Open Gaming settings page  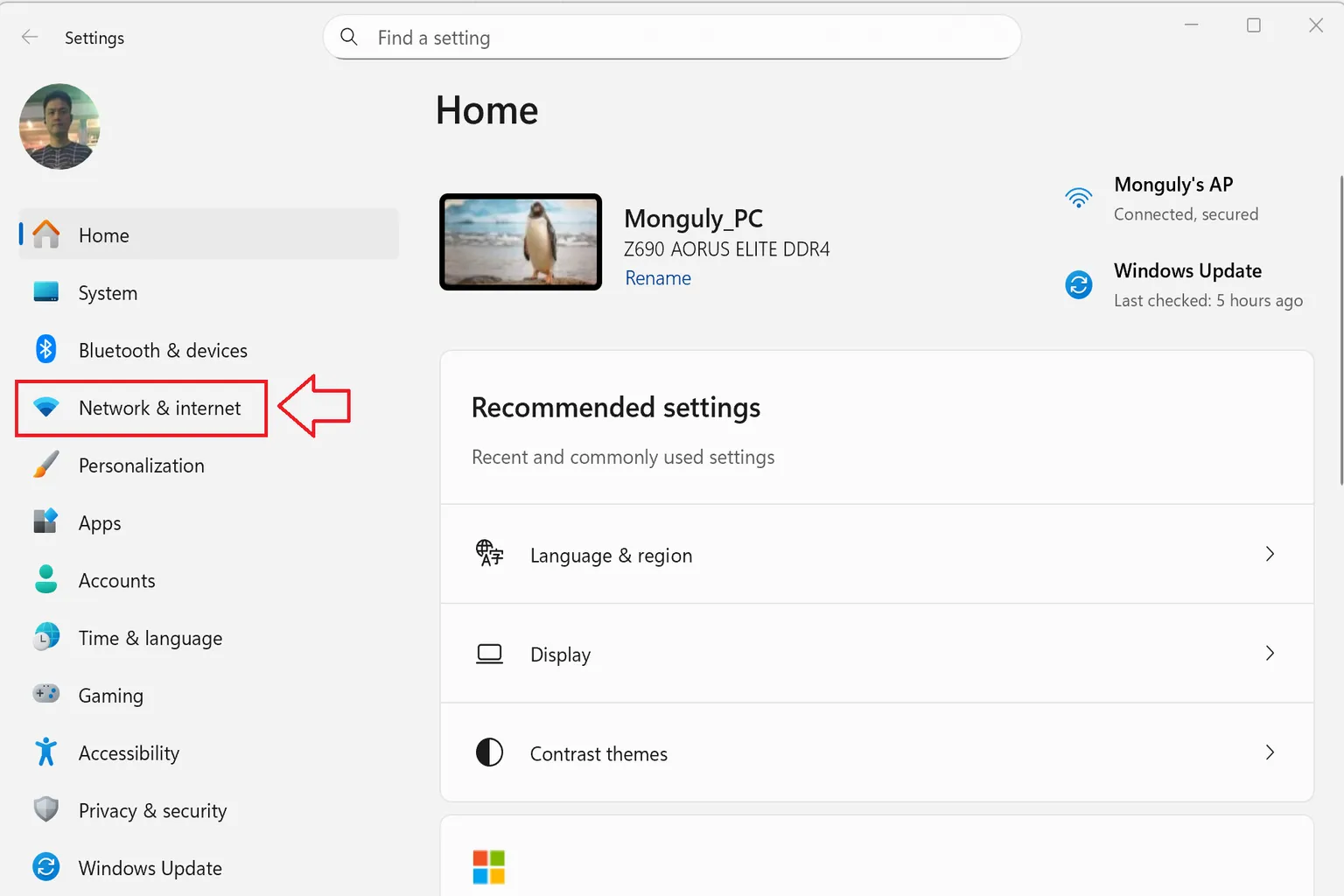coord(208,695)
